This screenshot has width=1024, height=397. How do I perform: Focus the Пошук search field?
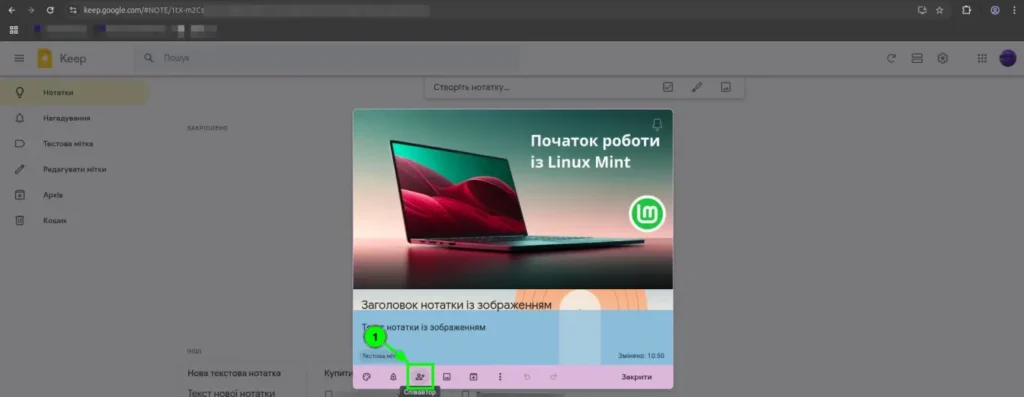pyautogui.click(x=327, y=58)
